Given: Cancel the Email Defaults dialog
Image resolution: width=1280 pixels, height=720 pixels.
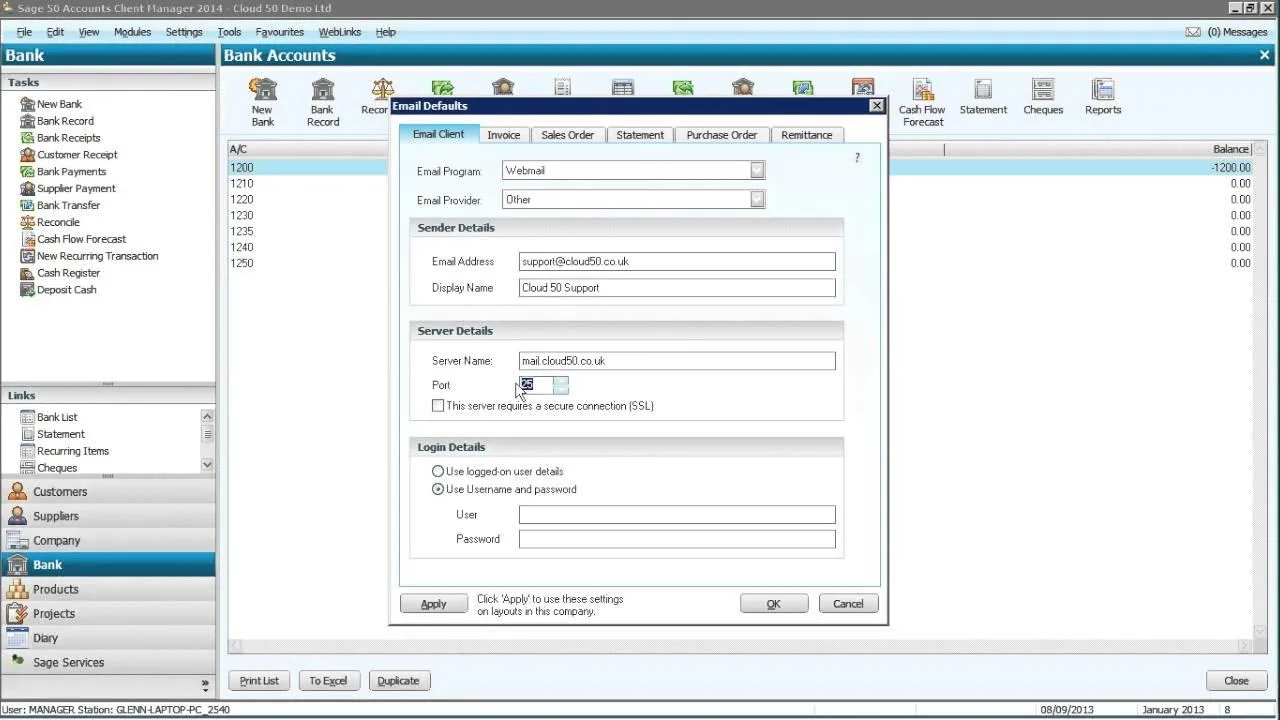Looking at the screenshot, I should click(848, 604).
